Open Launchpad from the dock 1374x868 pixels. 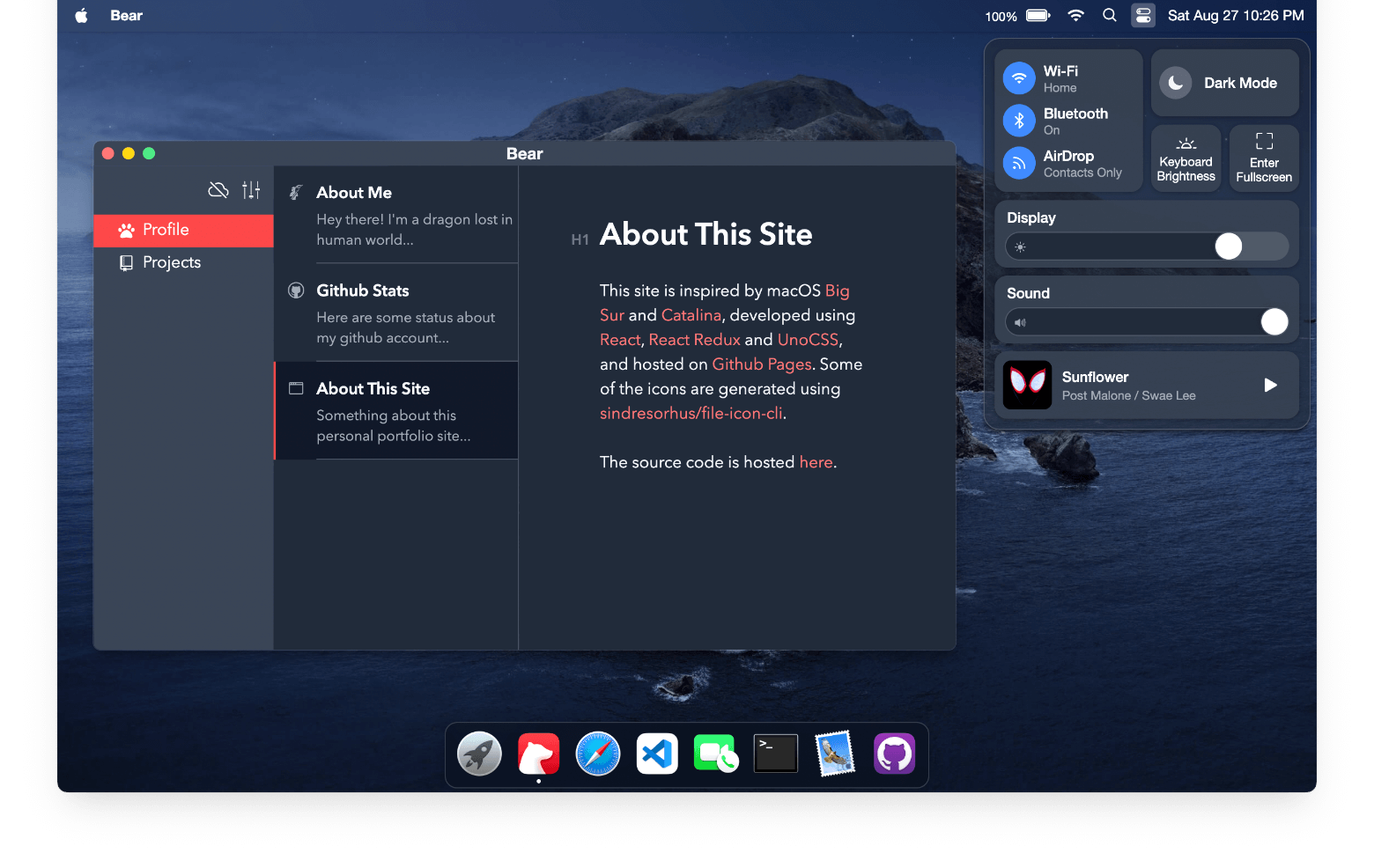click(479, 754)
